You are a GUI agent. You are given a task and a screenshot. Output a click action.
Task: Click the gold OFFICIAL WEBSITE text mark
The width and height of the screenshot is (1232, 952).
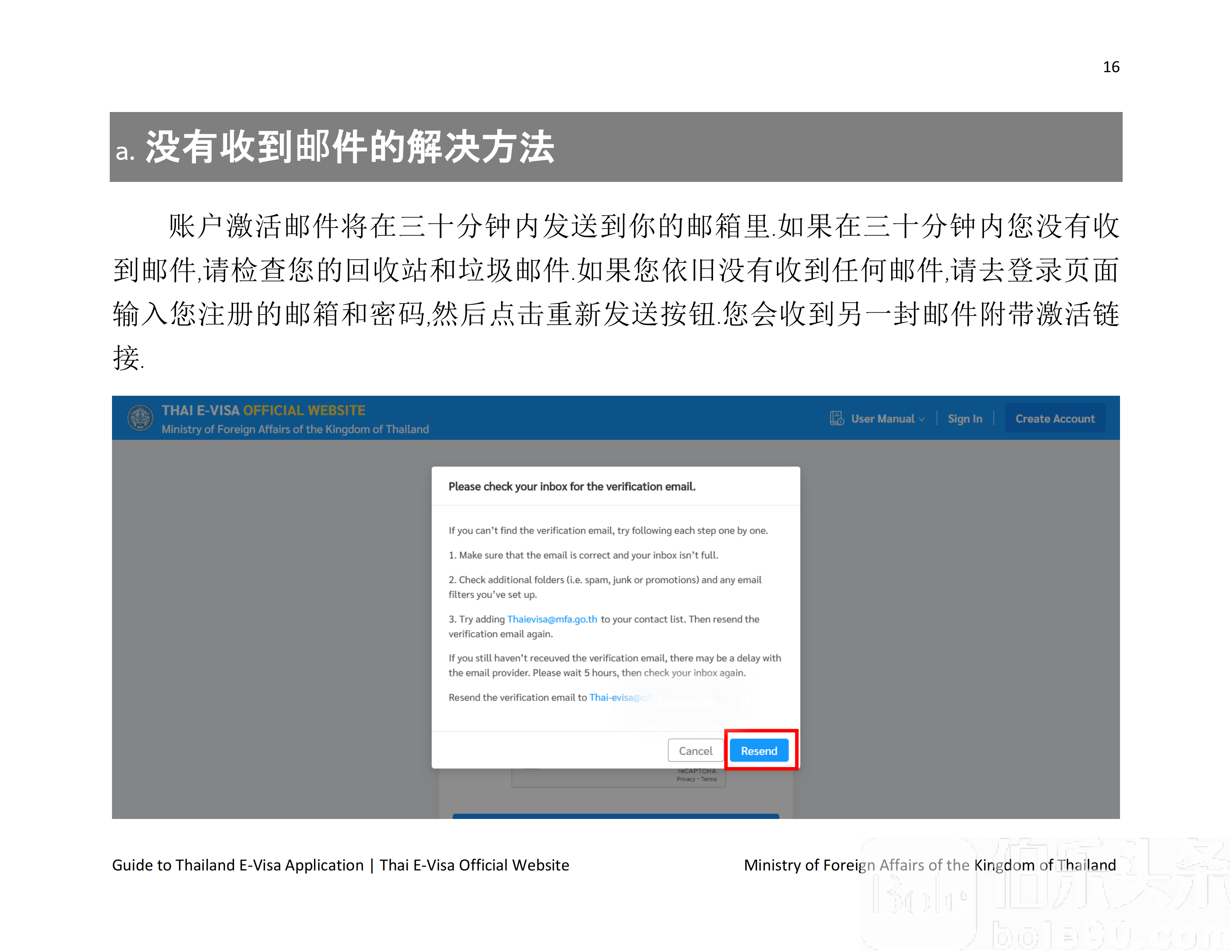[x=304, y=410]
